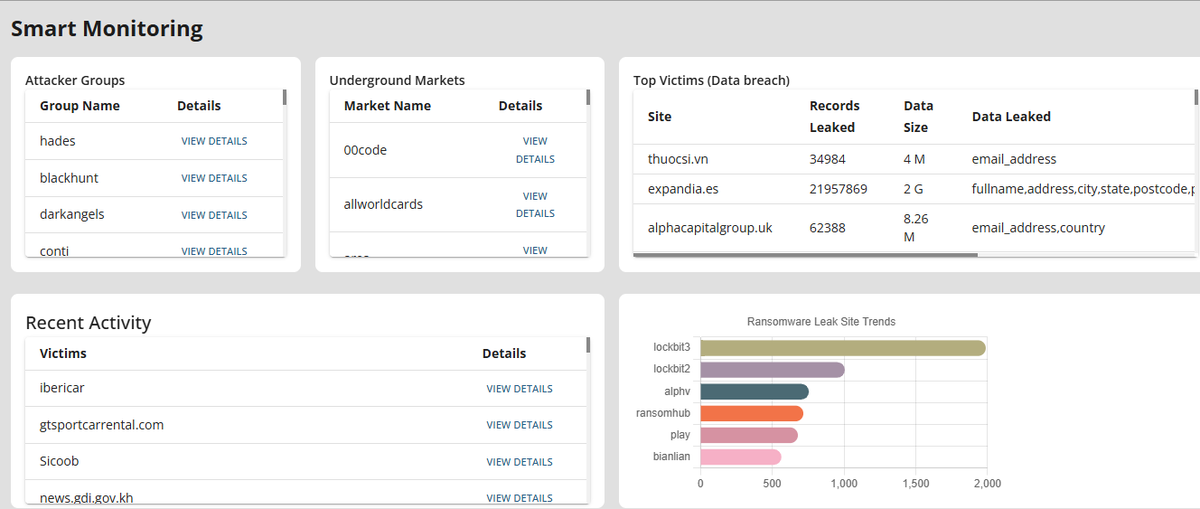View details for Sicoob victim

(x=519, y=462)
